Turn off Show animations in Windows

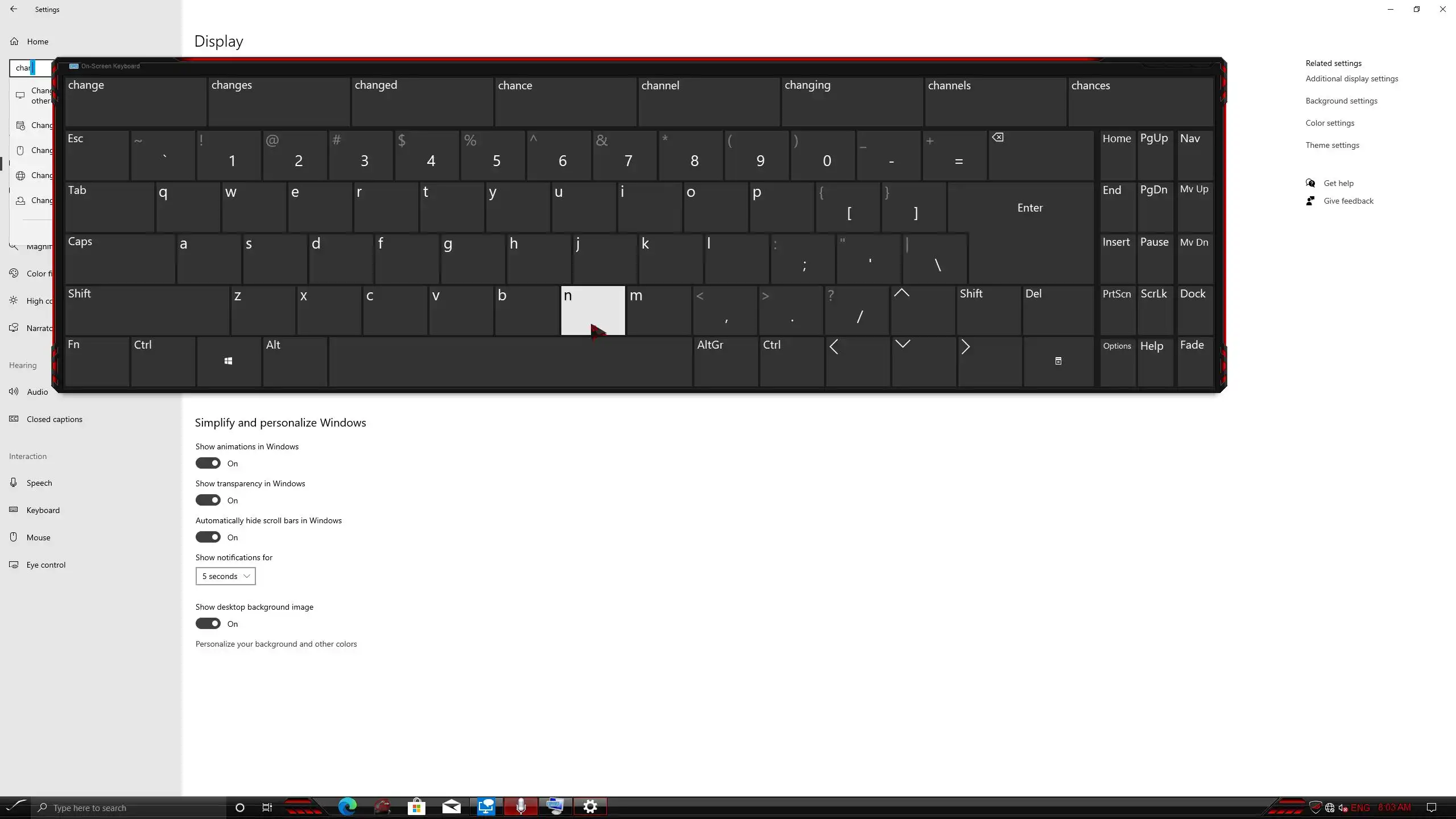[x=208, y=463]
